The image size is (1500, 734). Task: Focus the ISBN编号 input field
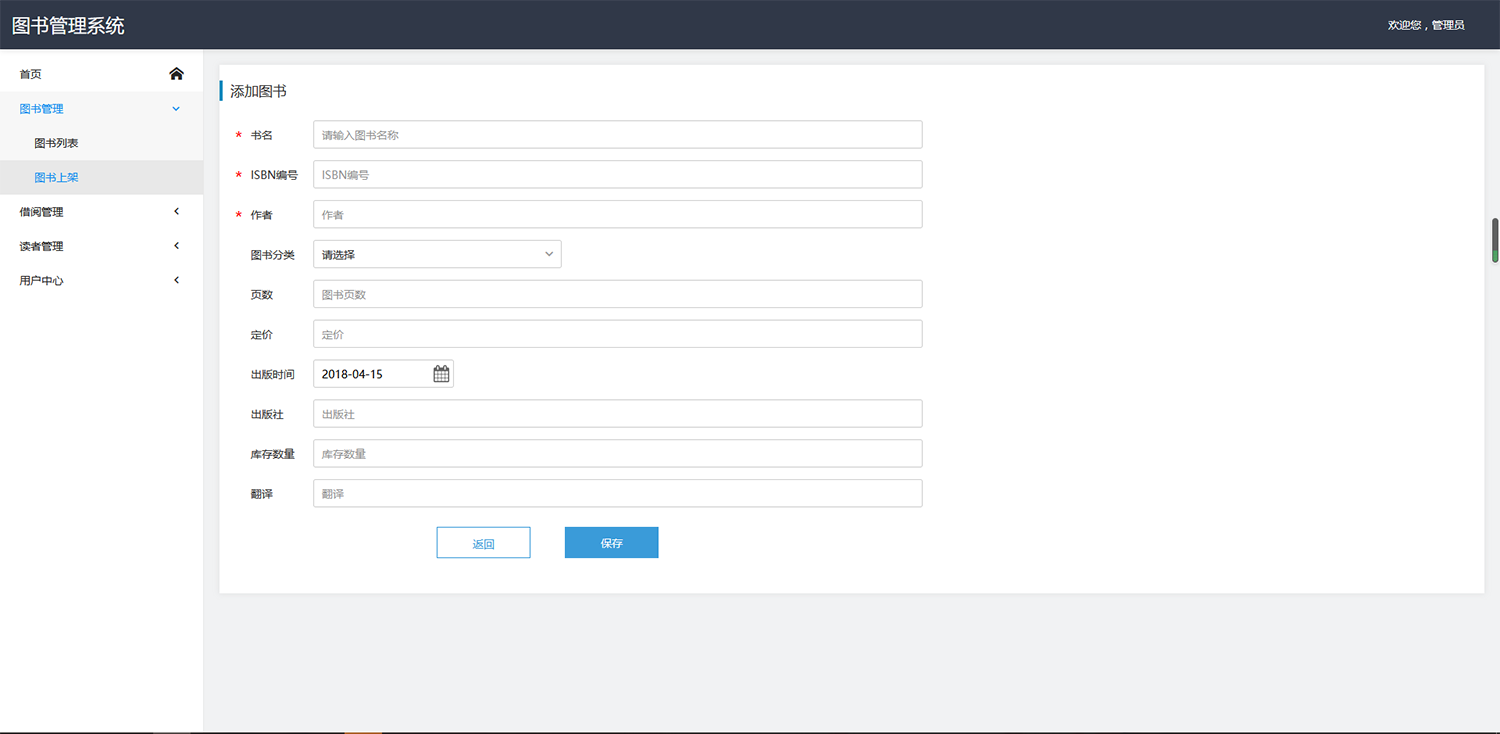[x=617, y=174]
